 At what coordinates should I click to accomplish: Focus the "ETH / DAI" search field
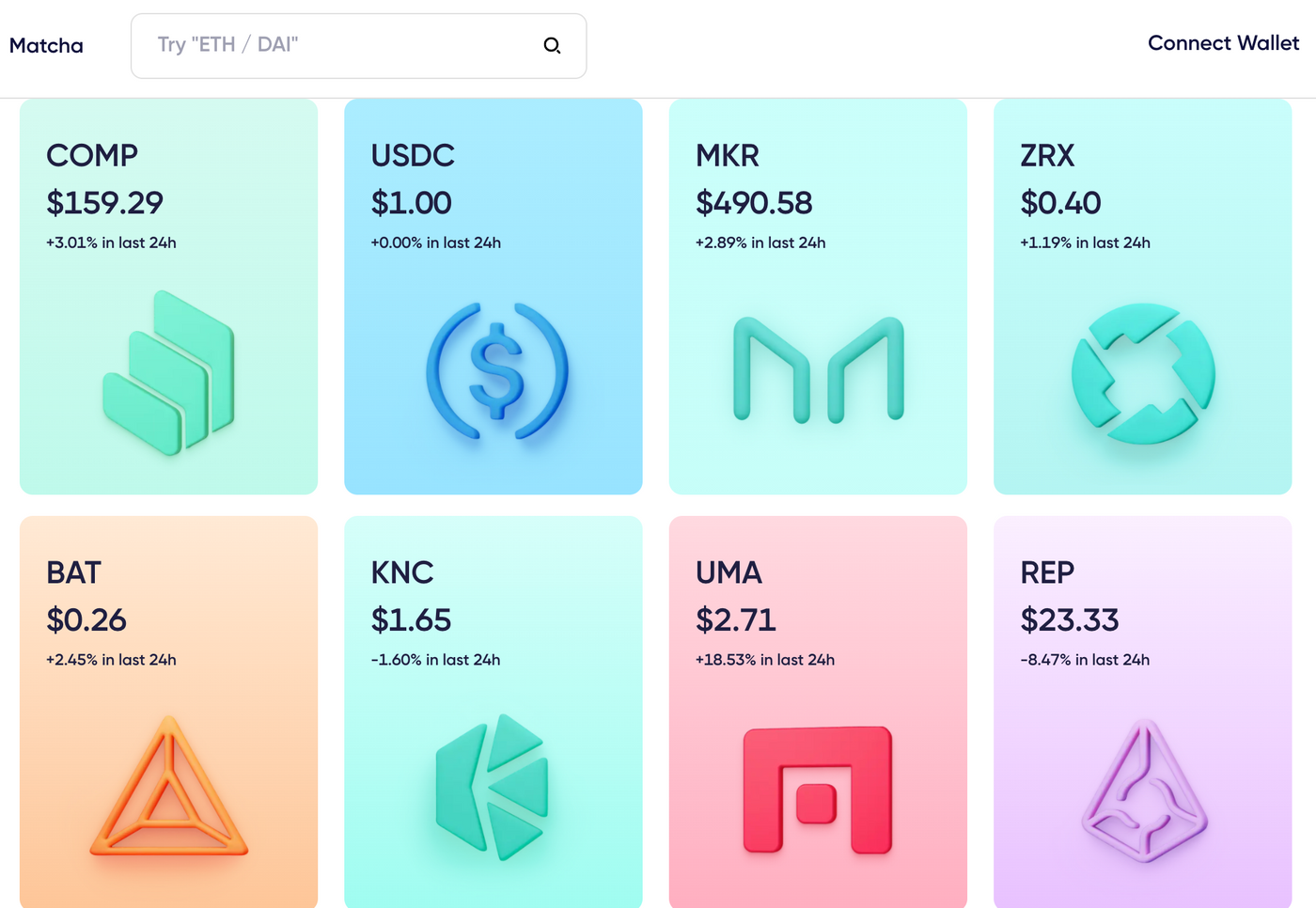358,45
